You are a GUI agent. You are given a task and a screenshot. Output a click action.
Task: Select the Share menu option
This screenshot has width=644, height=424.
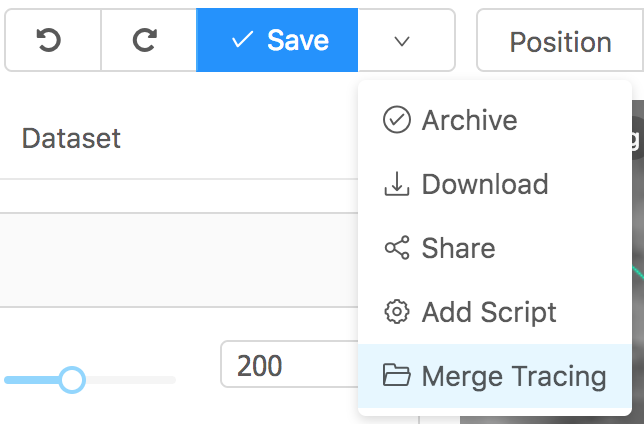pos(494,248)
